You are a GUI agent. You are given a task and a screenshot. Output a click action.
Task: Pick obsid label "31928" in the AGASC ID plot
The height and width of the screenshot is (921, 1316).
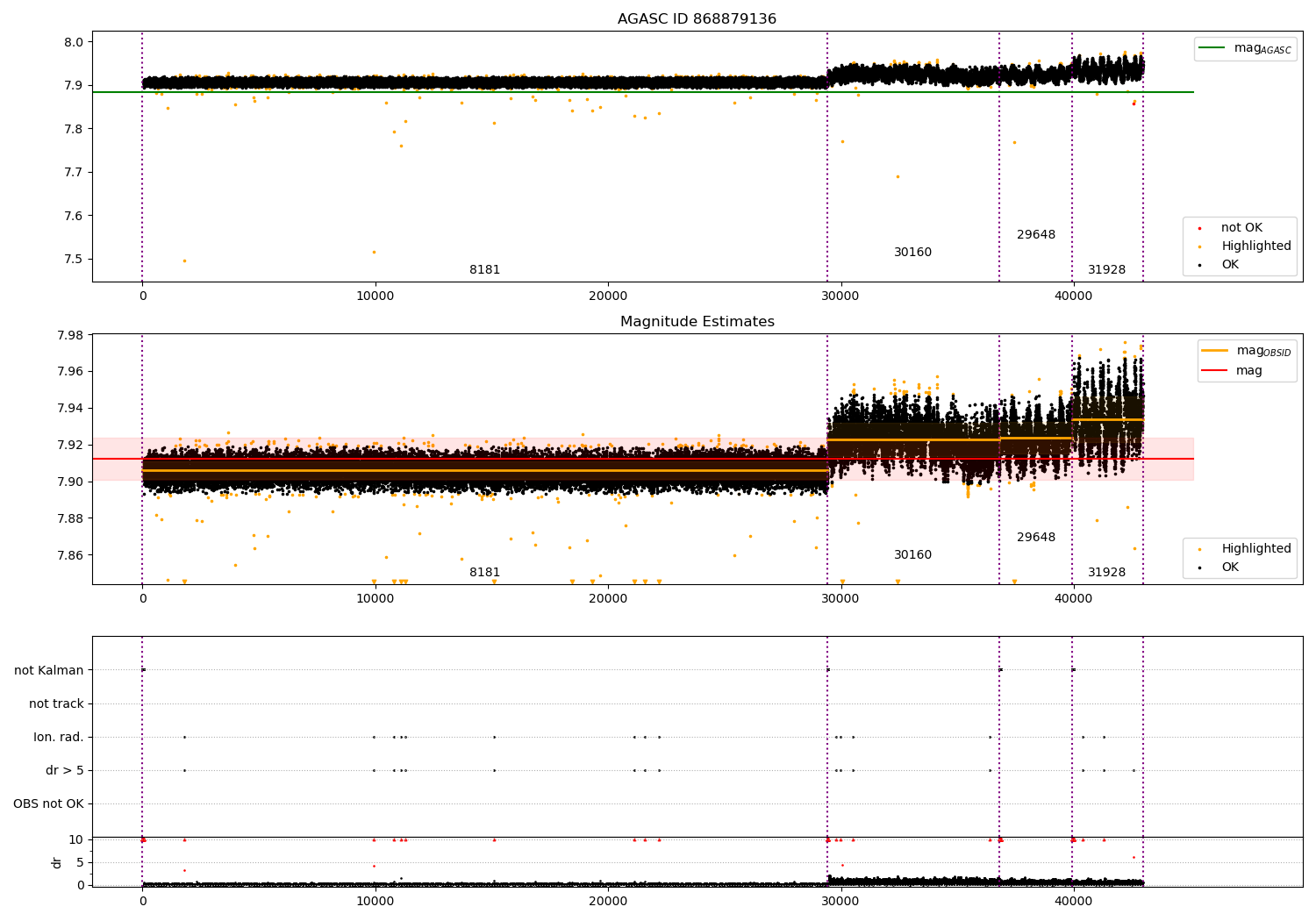click(x=1106, y=270)
